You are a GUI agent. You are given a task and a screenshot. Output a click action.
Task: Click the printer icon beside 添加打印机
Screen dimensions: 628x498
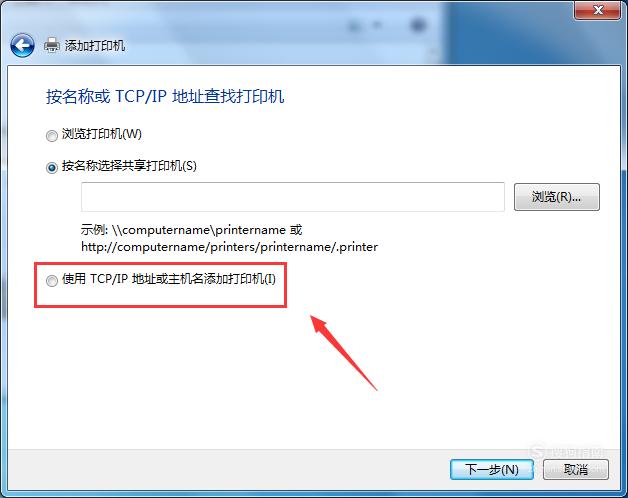pyautogui.click(x=52, y=45)
